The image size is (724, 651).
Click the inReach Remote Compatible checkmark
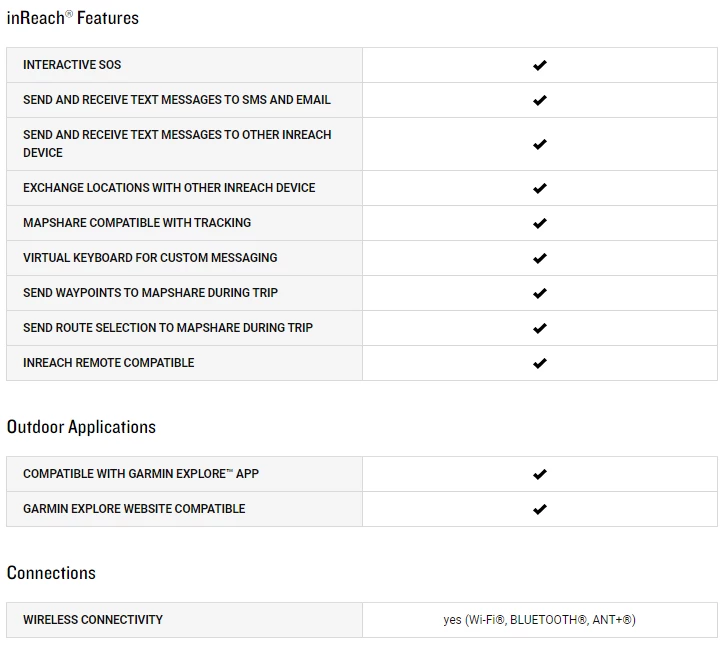(540, 363)
